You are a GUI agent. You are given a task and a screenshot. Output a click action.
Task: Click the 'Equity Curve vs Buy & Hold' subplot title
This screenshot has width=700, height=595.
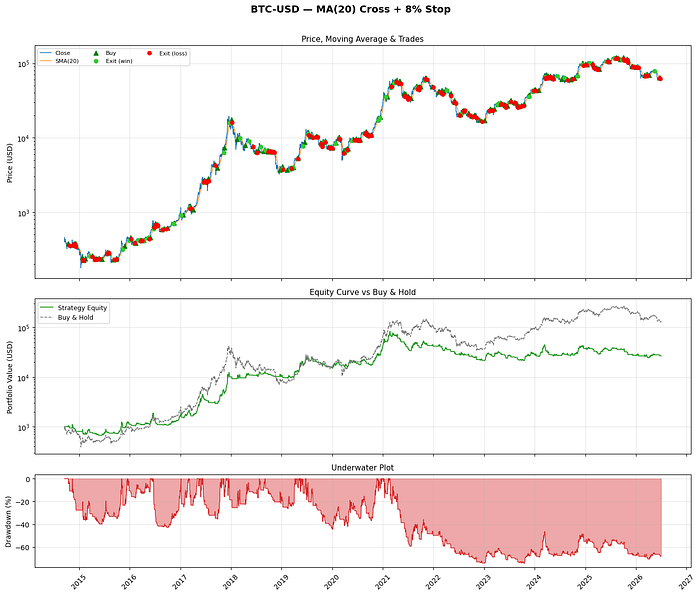pyautogui.click(x=362, y=292)
